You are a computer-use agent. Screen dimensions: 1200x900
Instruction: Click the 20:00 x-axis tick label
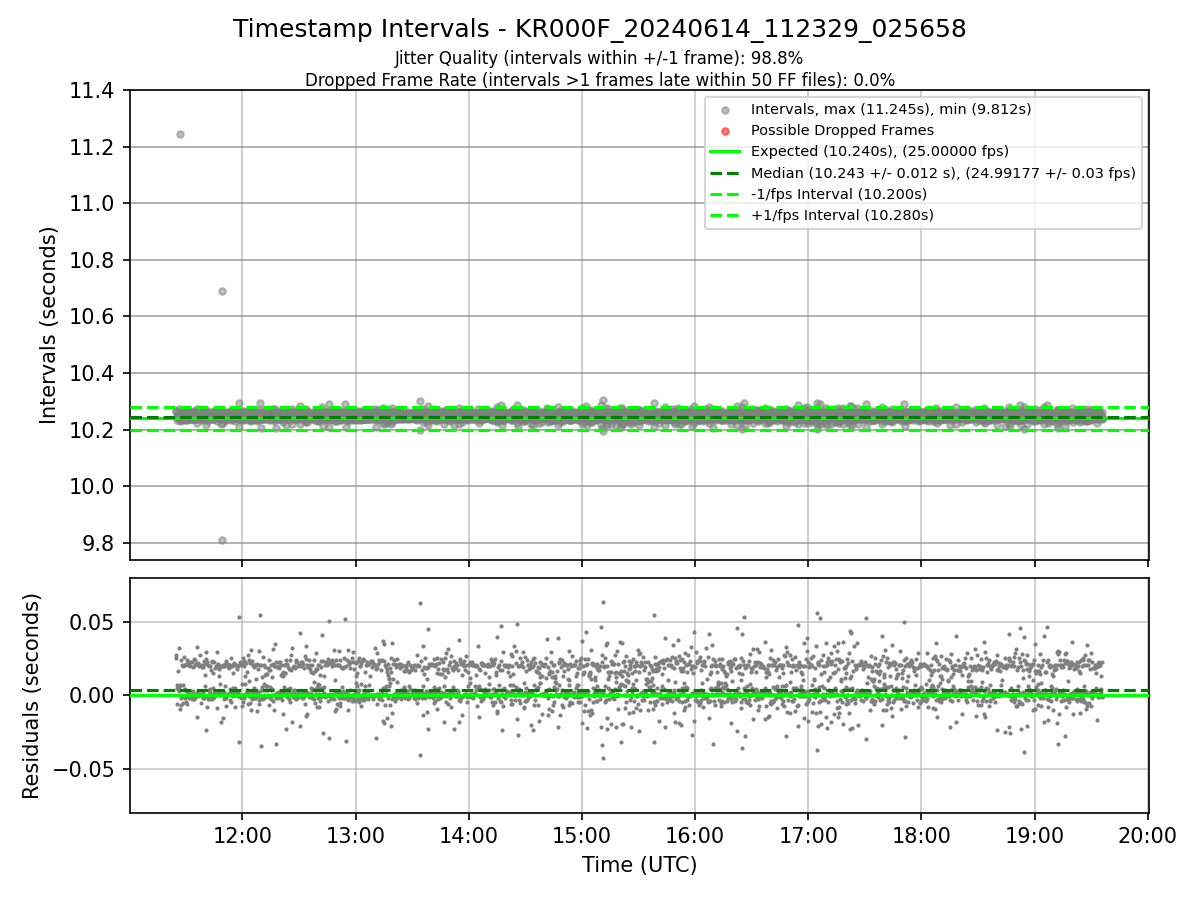click(1147, 834)
